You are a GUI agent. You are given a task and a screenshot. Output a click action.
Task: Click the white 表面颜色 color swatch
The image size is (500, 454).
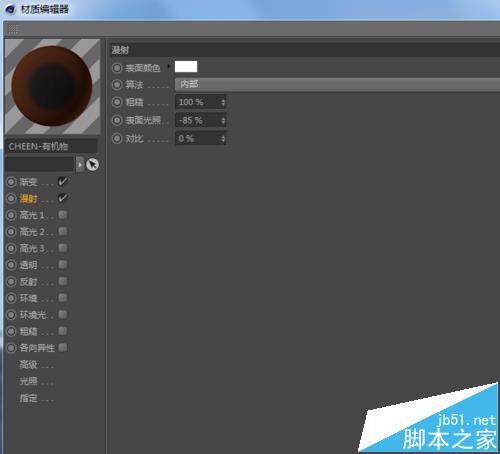(x=186, y=67)
